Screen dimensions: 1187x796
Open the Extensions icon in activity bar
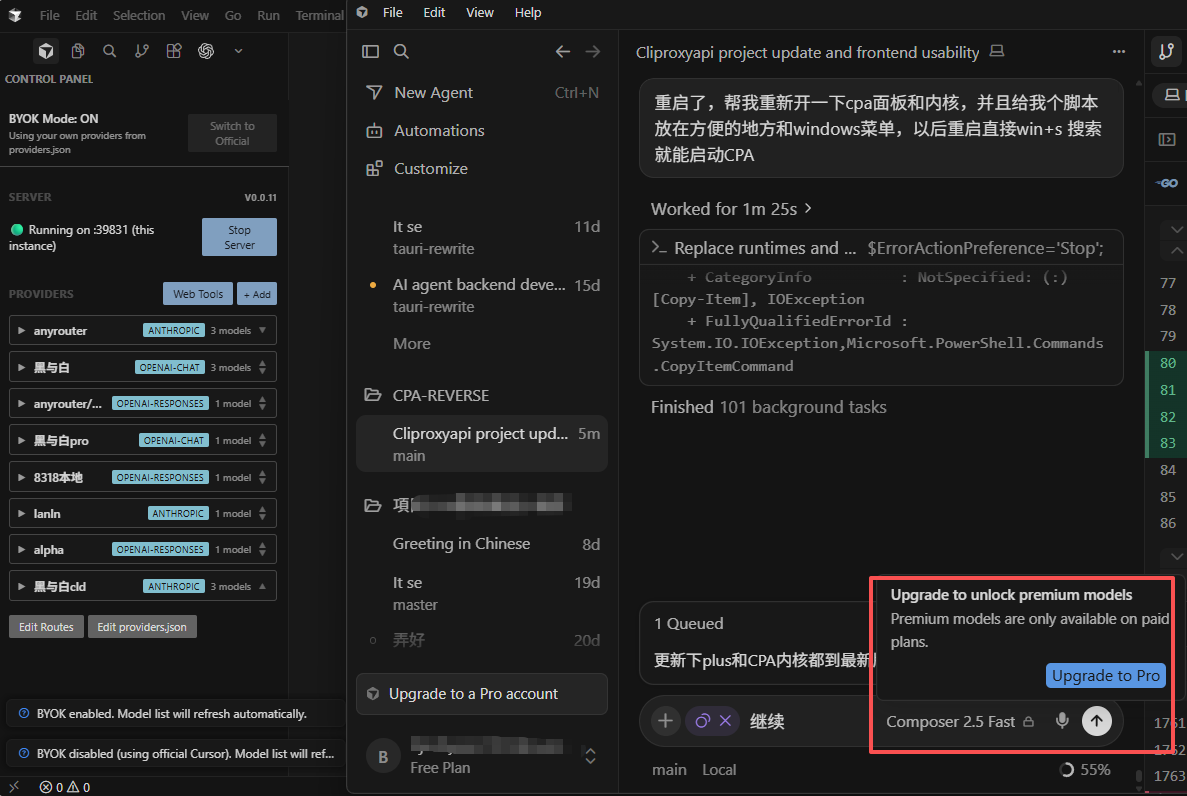point(173,51)
